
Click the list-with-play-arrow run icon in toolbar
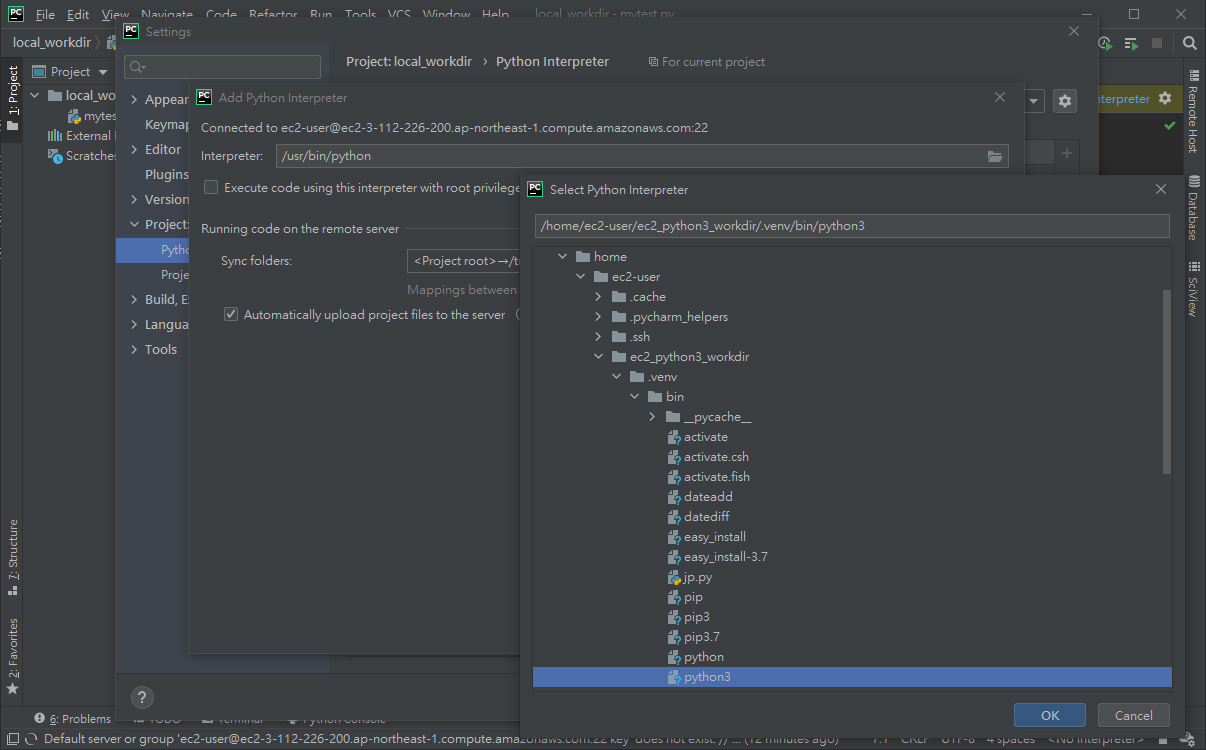(x=1131, y=43)
